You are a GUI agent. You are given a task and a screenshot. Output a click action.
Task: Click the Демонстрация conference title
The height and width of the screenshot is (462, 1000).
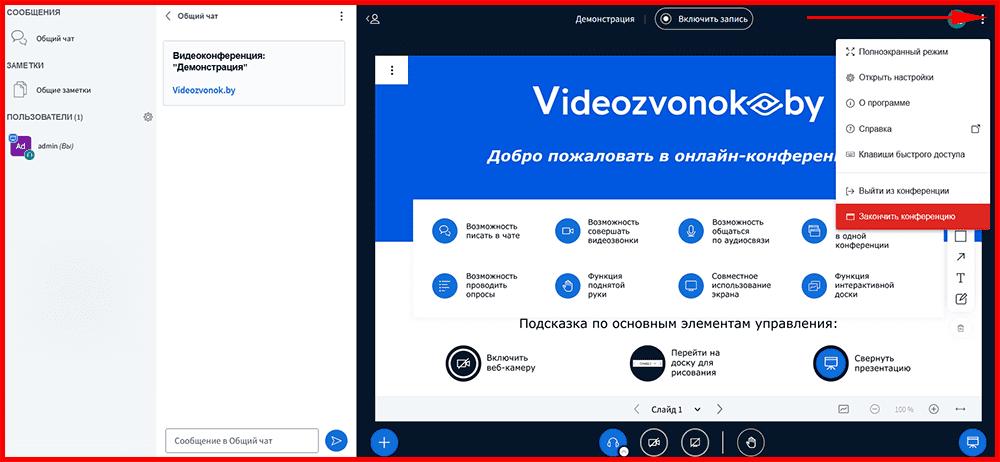[605, 19]
